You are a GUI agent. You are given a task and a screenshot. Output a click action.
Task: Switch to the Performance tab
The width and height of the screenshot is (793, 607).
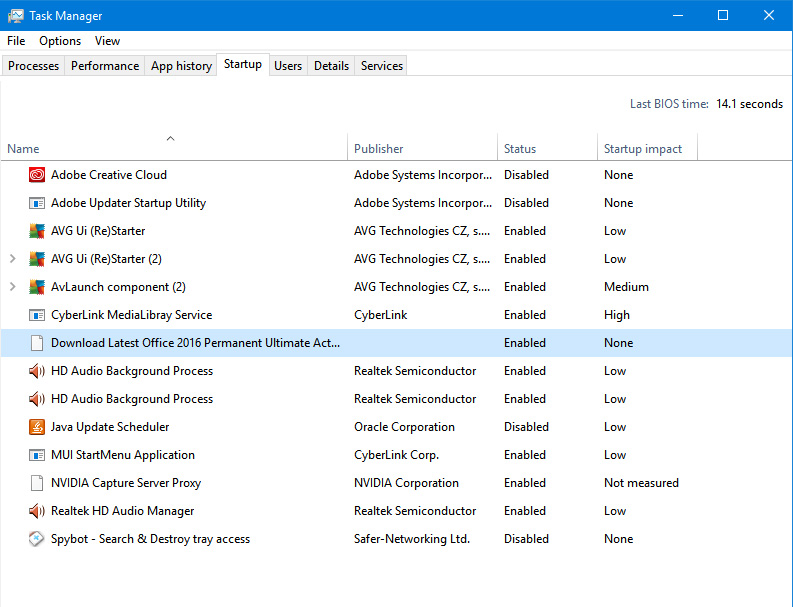tap(105, 66)
